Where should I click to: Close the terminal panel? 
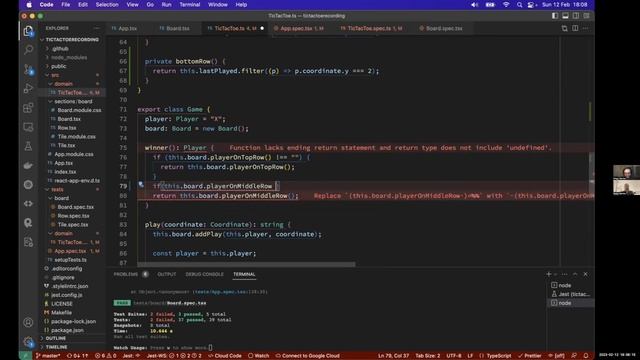tap(586, 274)
